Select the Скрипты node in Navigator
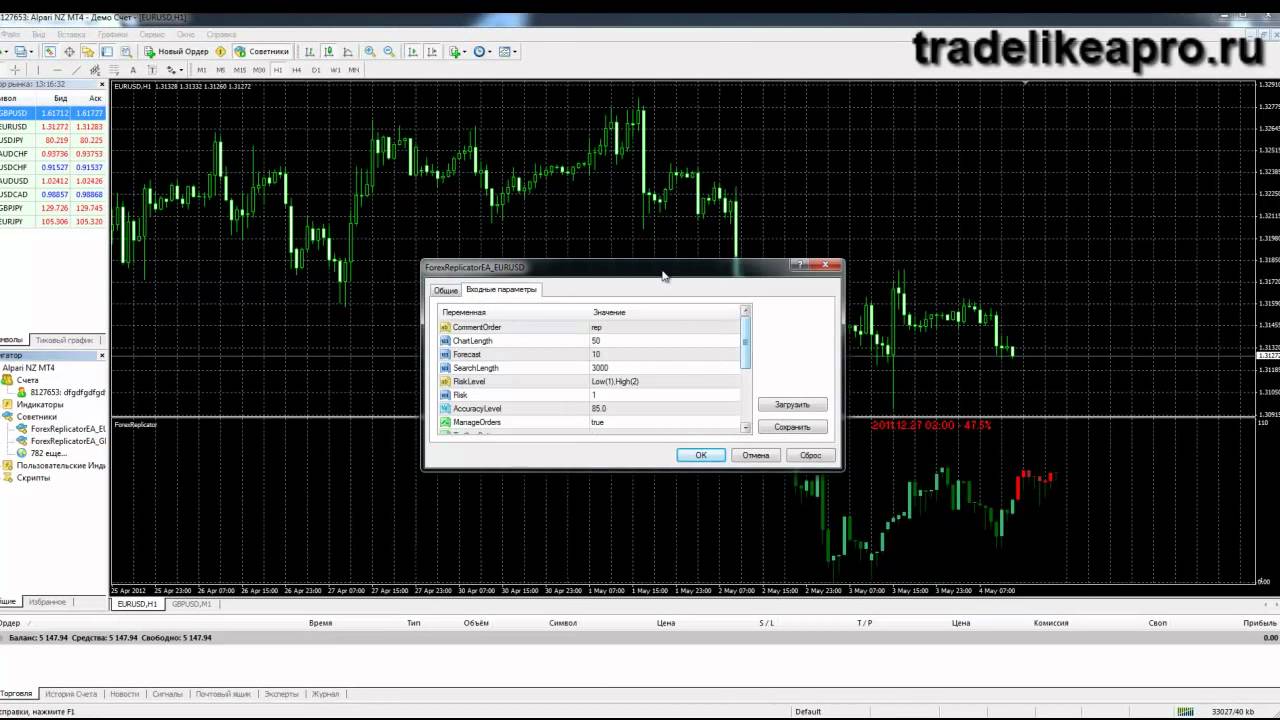The width and height of the screenshot is (1280, 720). (x=33, y=478)
